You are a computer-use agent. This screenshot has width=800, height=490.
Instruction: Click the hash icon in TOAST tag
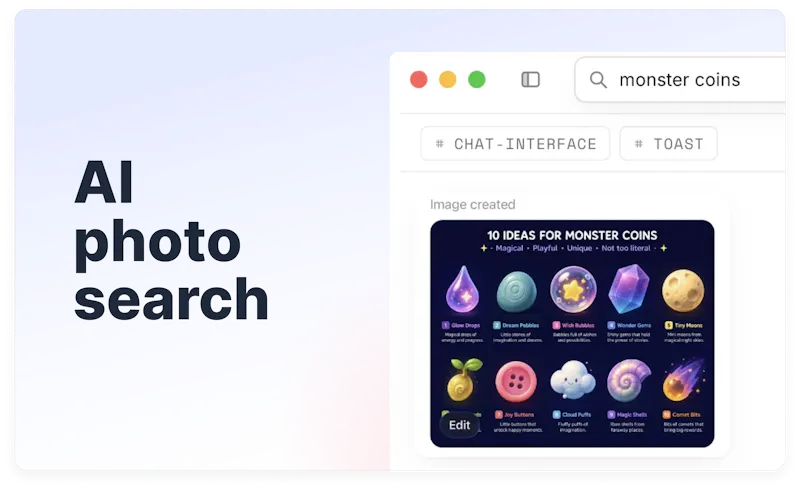coord(639,144)
